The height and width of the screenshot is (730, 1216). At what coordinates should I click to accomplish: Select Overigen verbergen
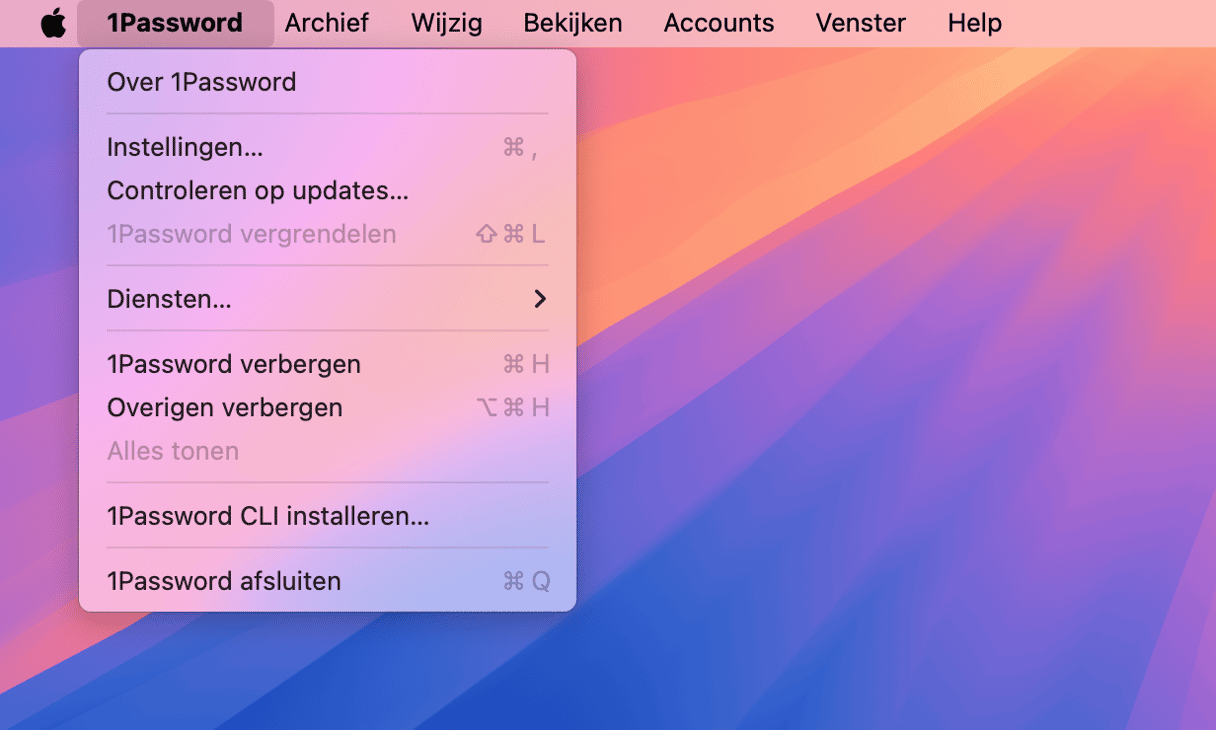click(328, 408)
